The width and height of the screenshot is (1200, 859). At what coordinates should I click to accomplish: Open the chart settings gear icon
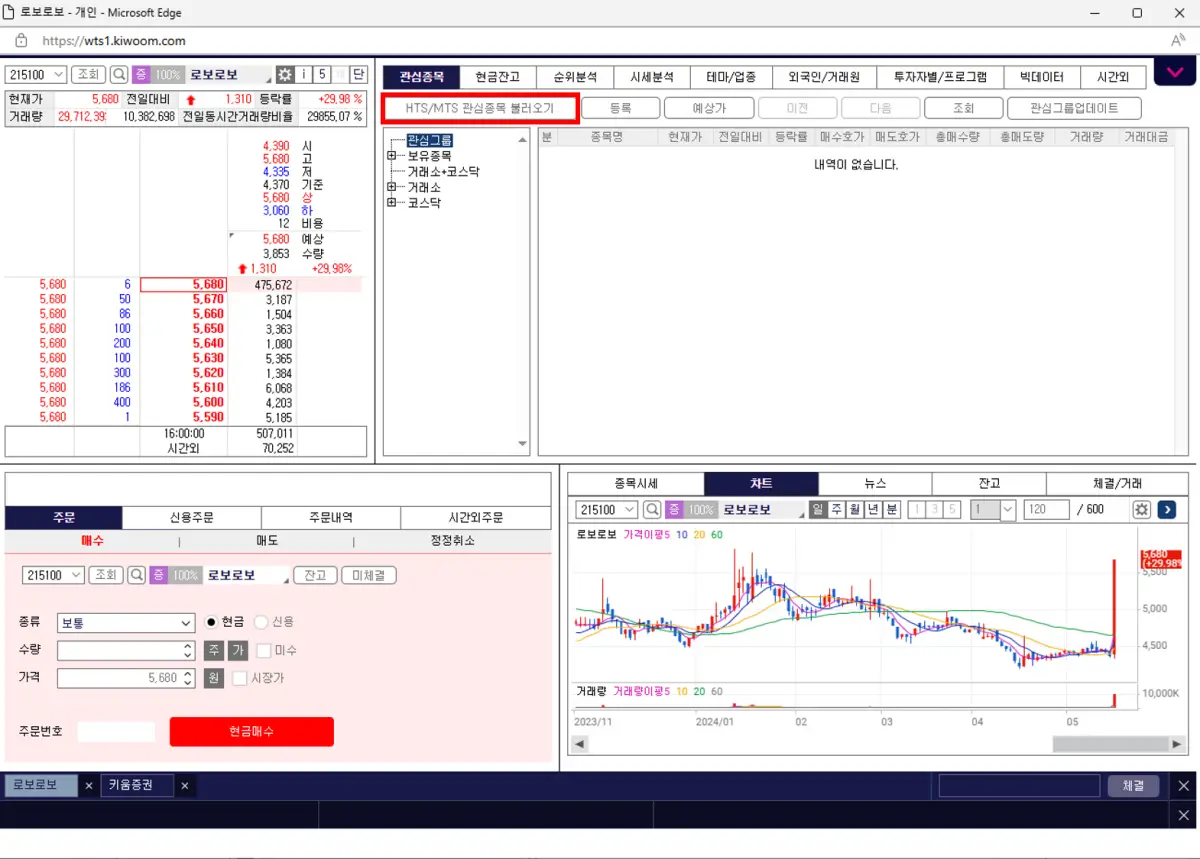click(1141, 510)
